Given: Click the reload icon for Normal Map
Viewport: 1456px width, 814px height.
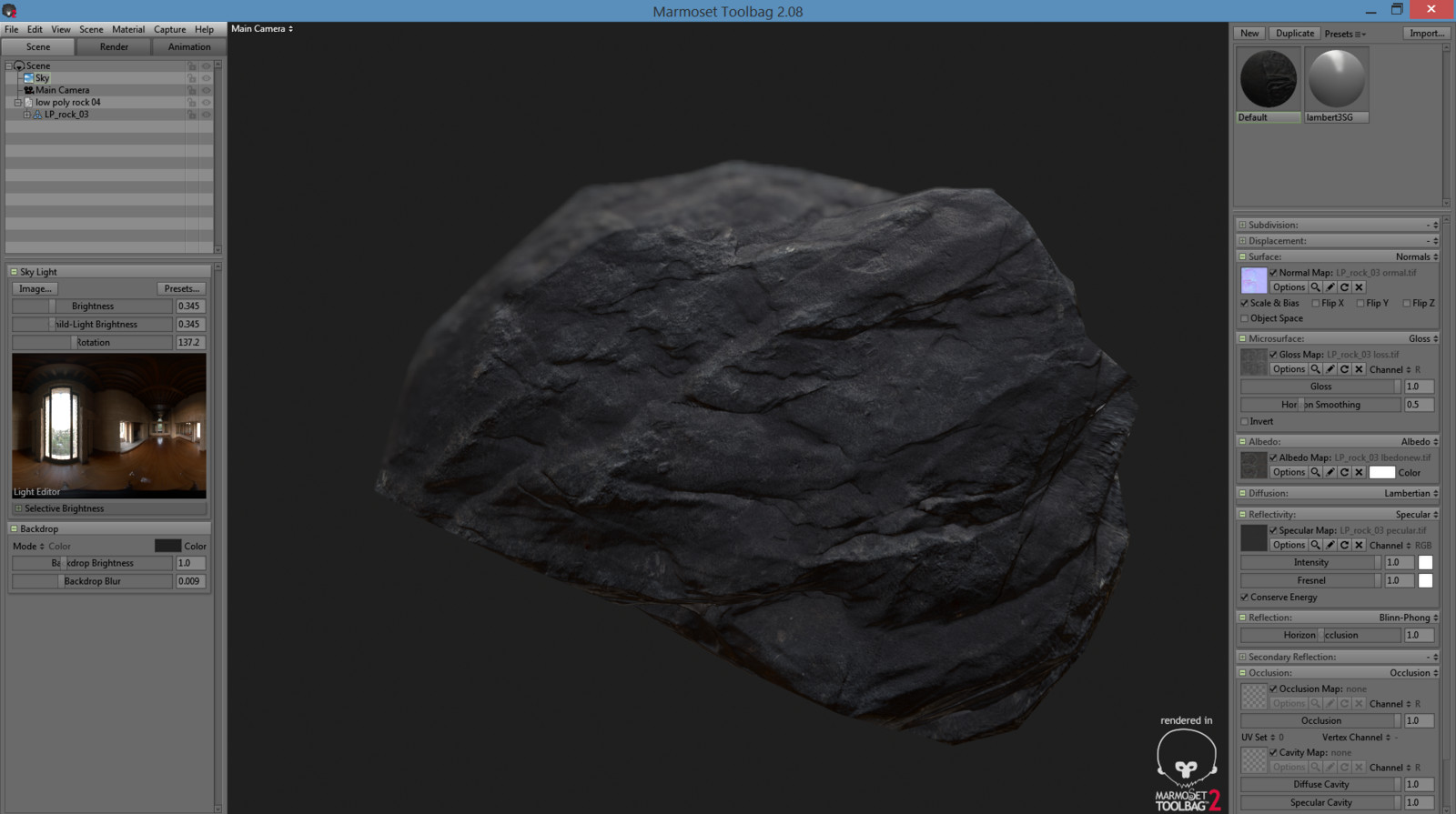Looking at the screenshot, I should pyautogui.click(x=1345, y=287).
